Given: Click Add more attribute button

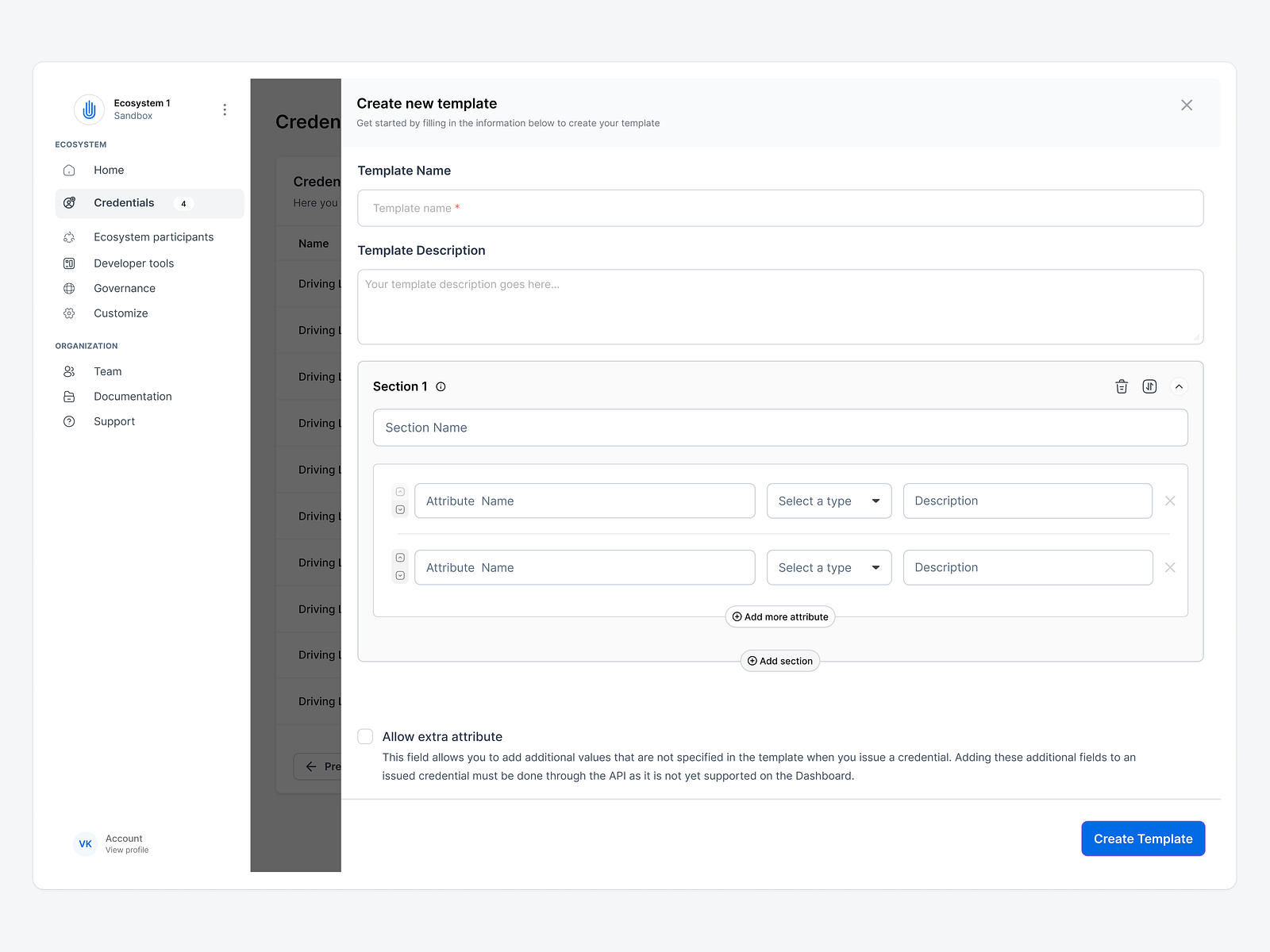Looking at the screenshot, I should (x=780, y=616).
